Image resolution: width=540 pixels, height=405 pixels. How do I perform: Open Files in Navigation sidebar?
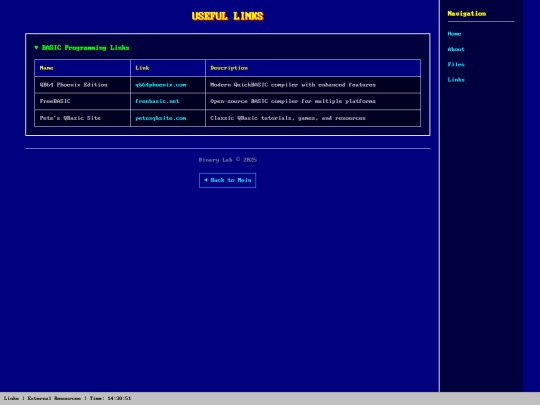tap(456, 64)
